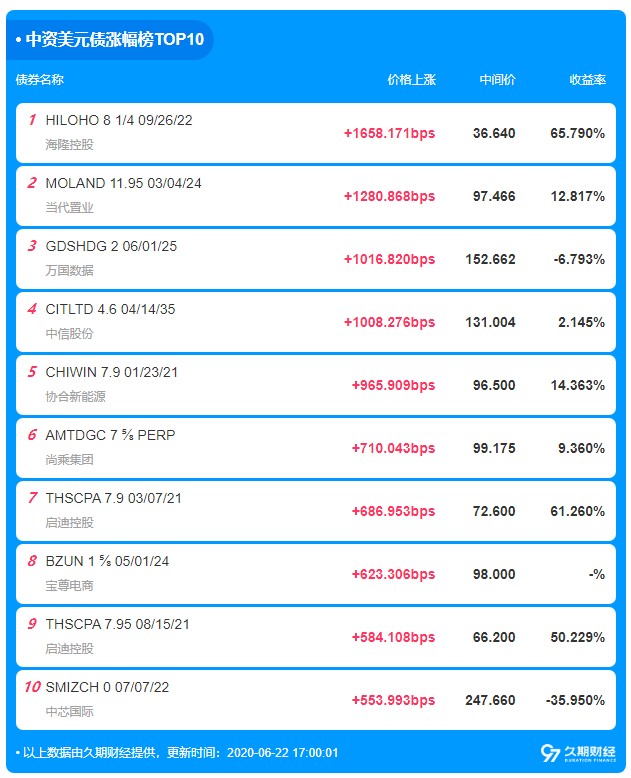The height and width of the screenshot is (778, 631).
Task: Click the 中间价 column header
Action: [x=497, y=80]
